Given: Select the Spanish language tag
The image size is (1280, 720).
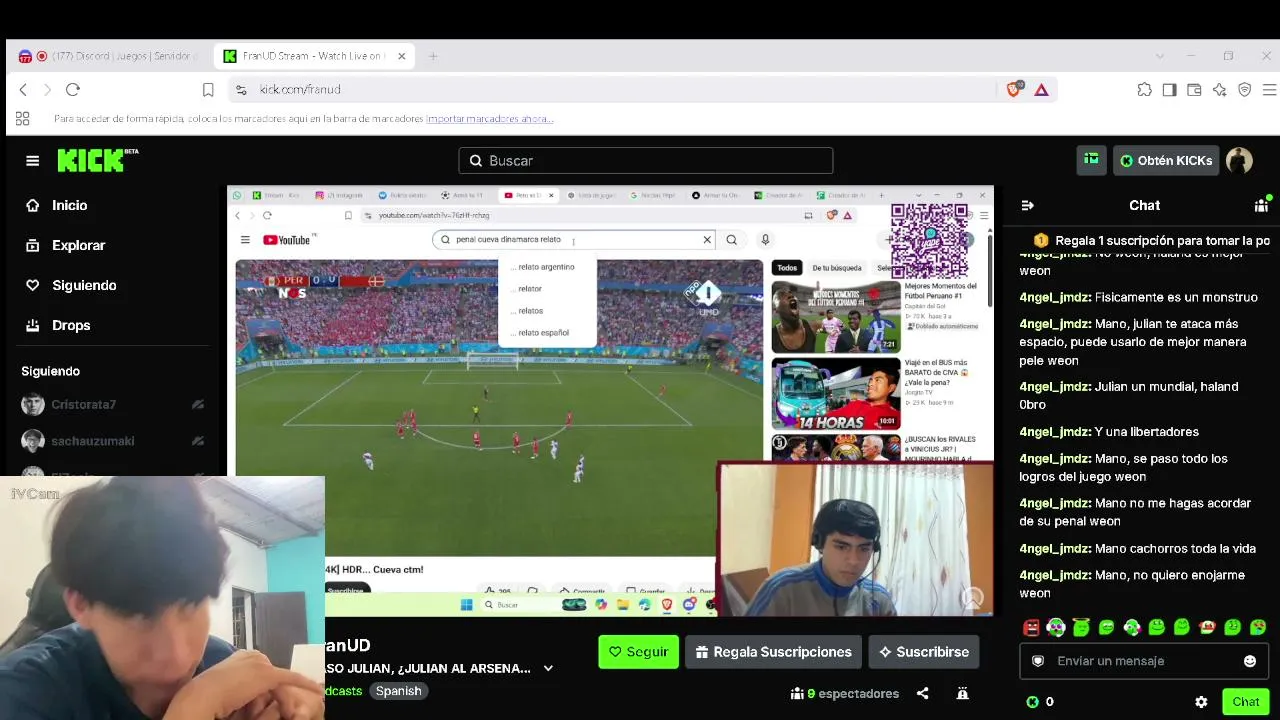Looking at the screenshot, I should coord(398,691).
